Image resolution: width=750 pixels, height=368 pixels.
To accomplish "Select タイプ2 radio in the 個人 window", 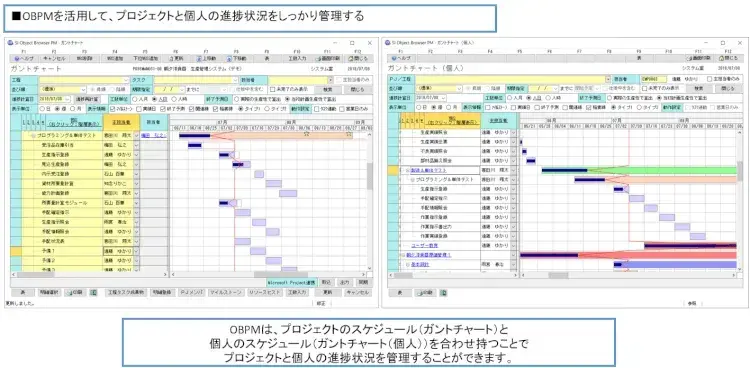I will 640,107.
